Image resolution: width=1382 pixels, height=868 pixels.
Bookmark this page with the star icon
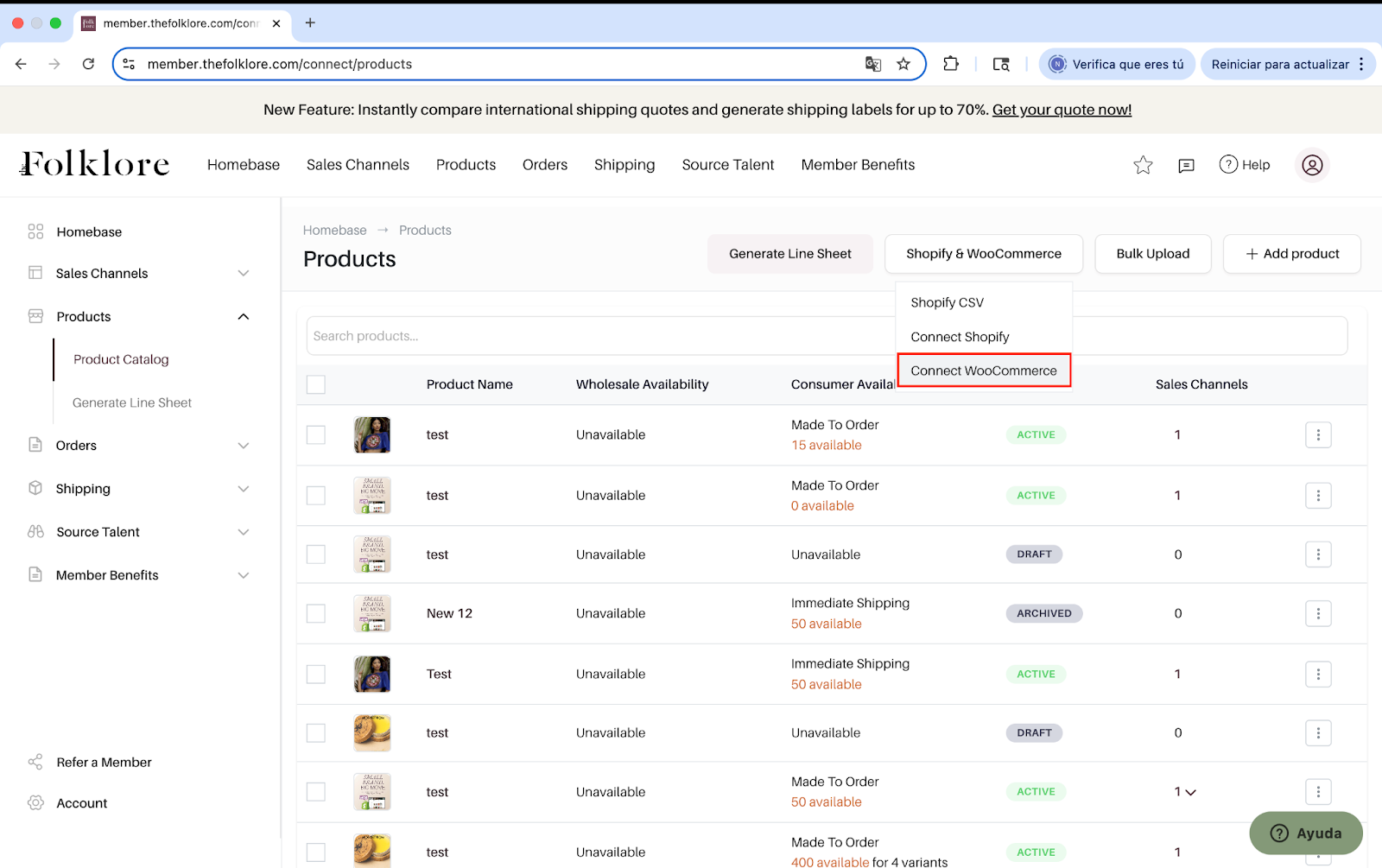coord(903,64)
